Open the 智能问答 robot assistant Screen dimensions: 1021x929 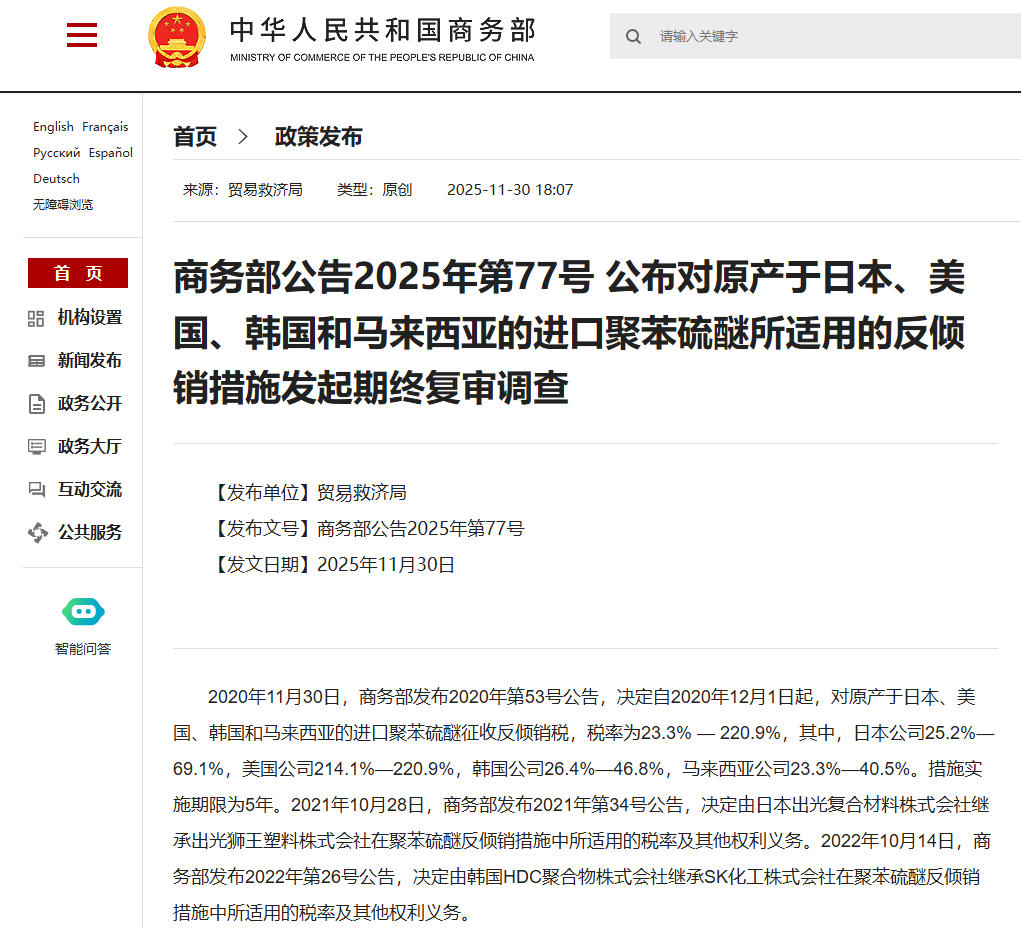[83, 612]
